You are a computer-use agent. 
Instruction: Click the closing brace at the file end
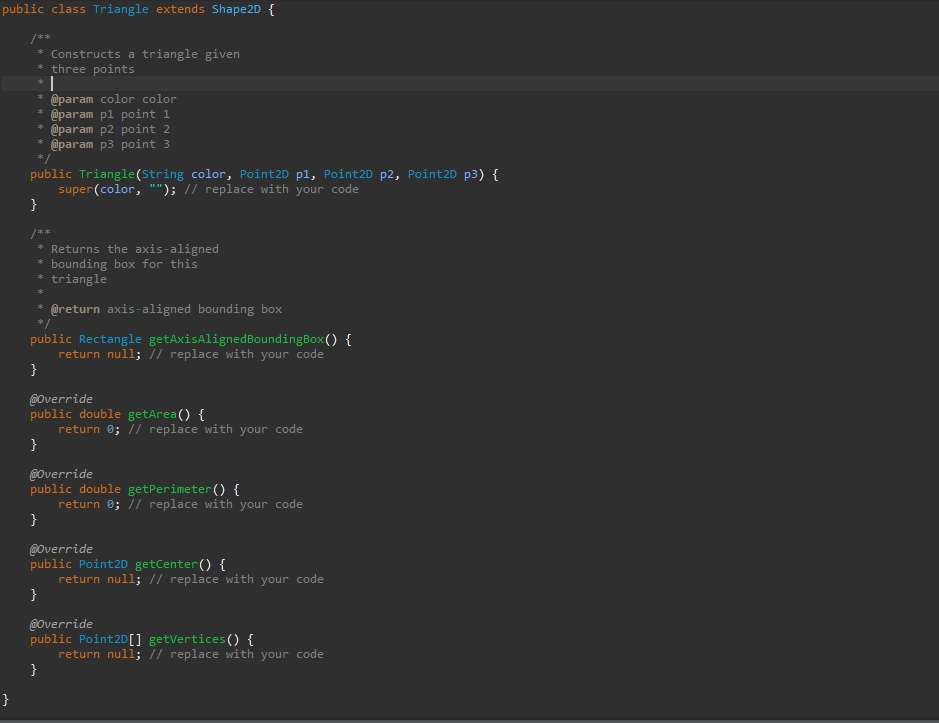pos(5,700)
